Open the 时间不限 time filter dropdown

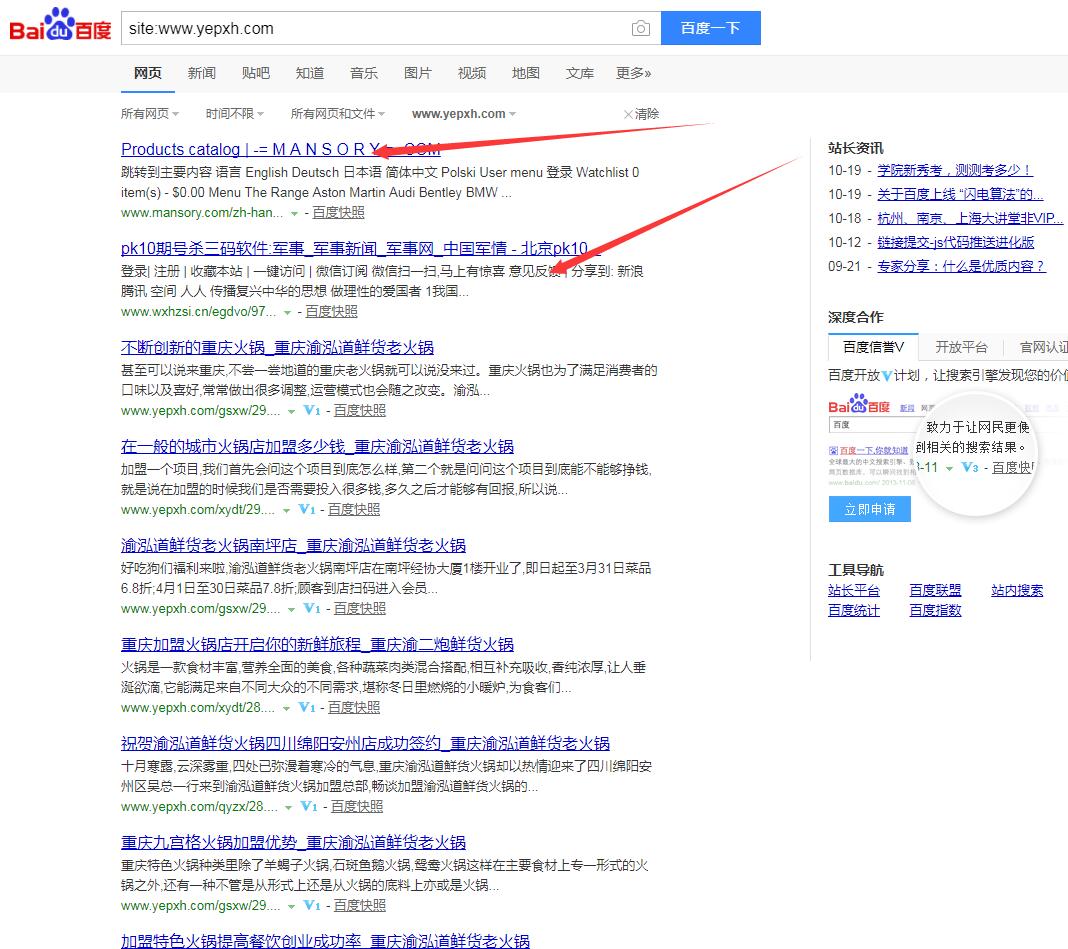[x=234, y=114]
